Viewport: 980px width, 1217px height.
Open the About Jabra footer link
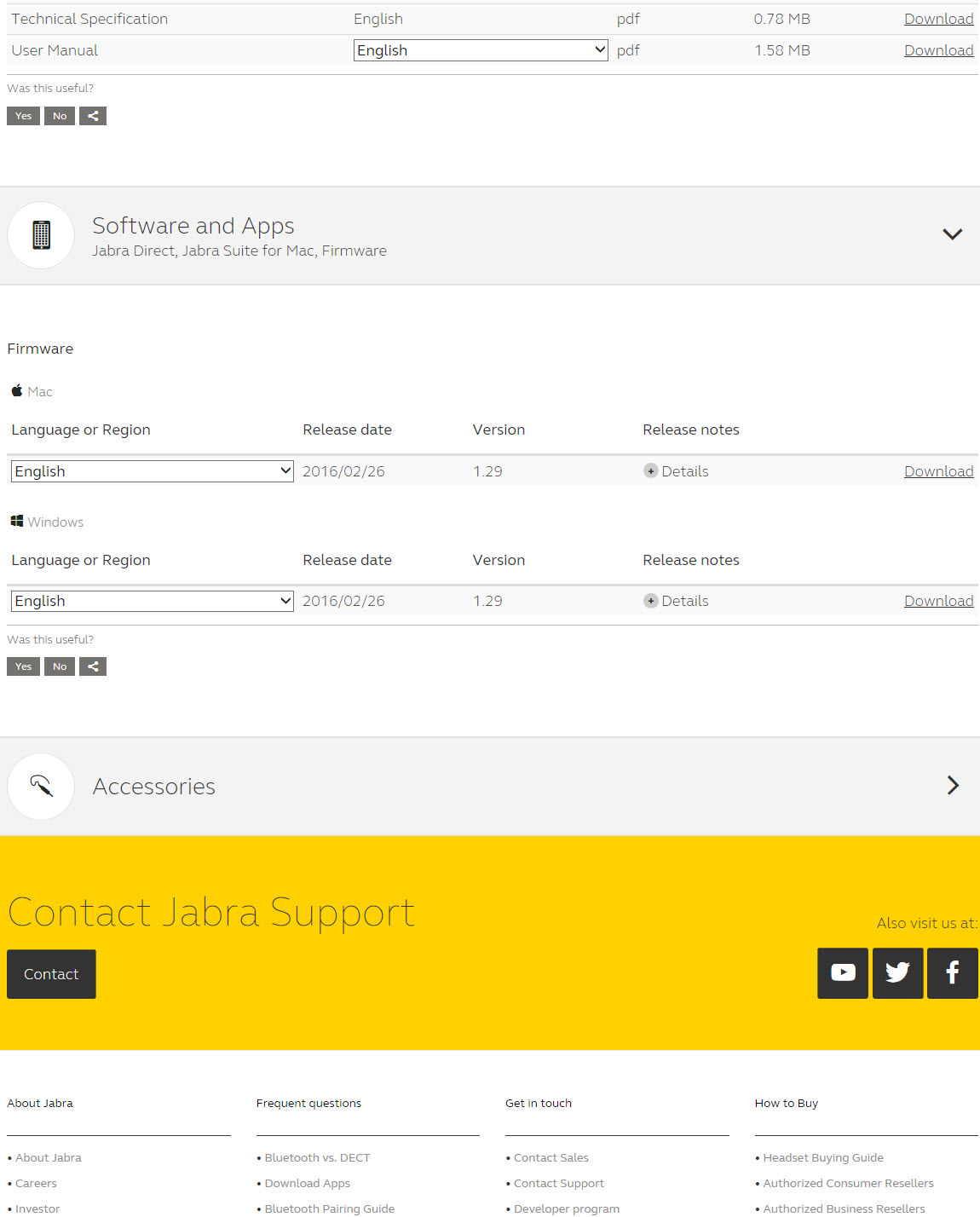49,1157
